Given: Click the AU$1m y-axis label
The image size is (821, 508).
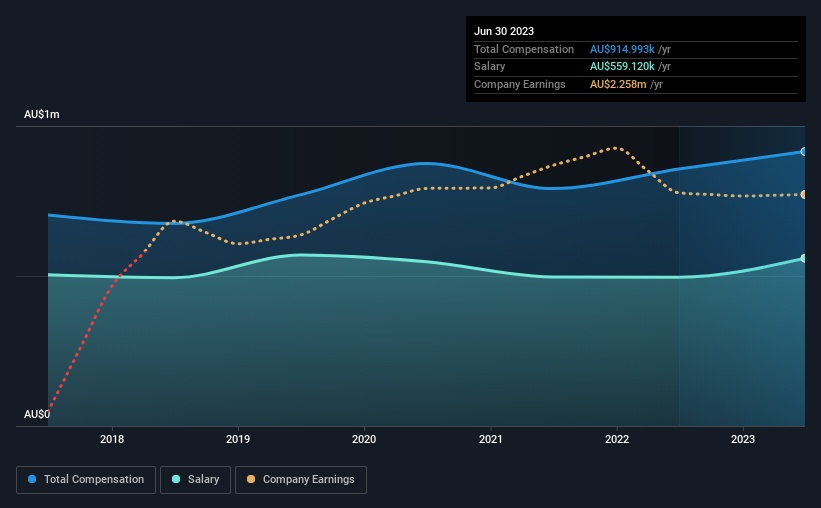Looking at the screenshot, I should tap(41, 114).
